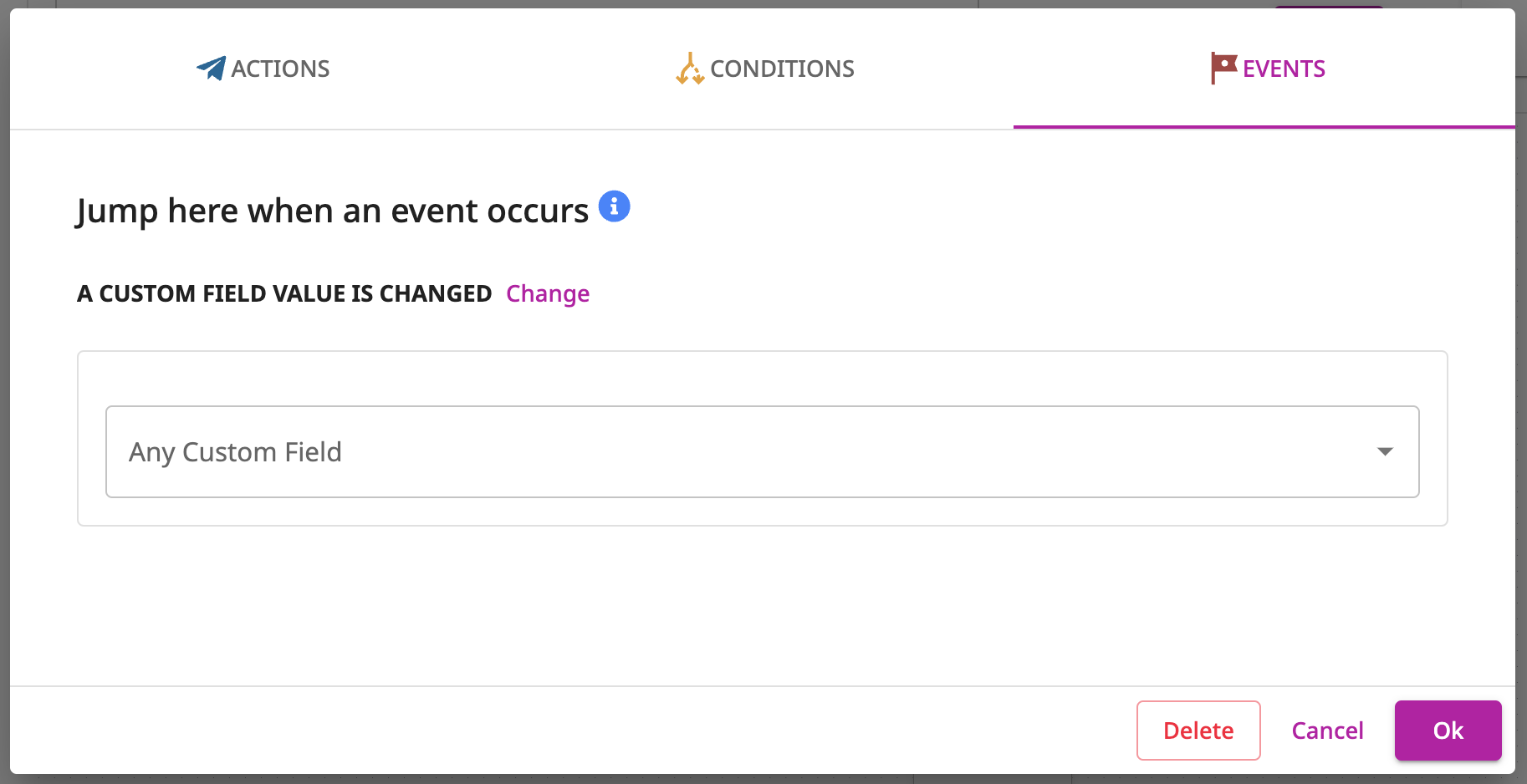This screenshot has height=784, width=1527.
Task: Confirm with the Ok button
Action: coord(1448,731)
